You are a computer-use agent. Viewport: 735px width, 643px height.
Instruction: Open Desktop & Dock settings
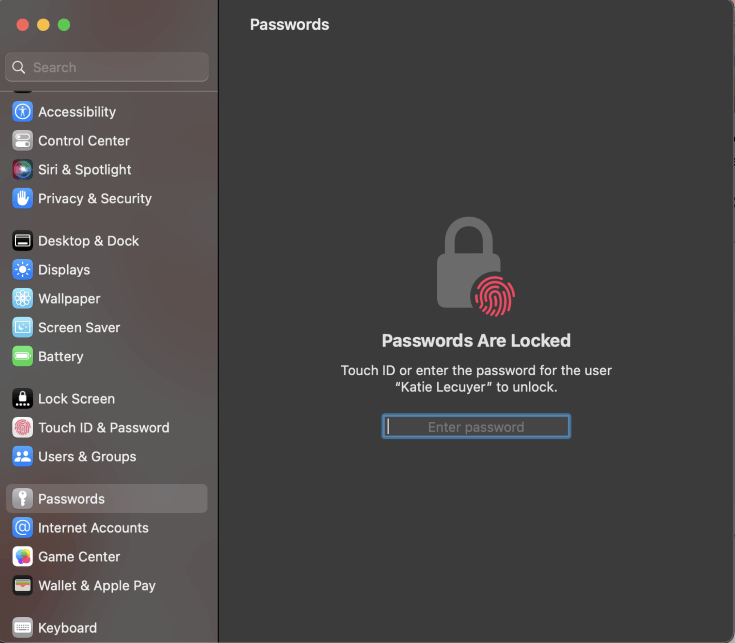pos(88,241)
